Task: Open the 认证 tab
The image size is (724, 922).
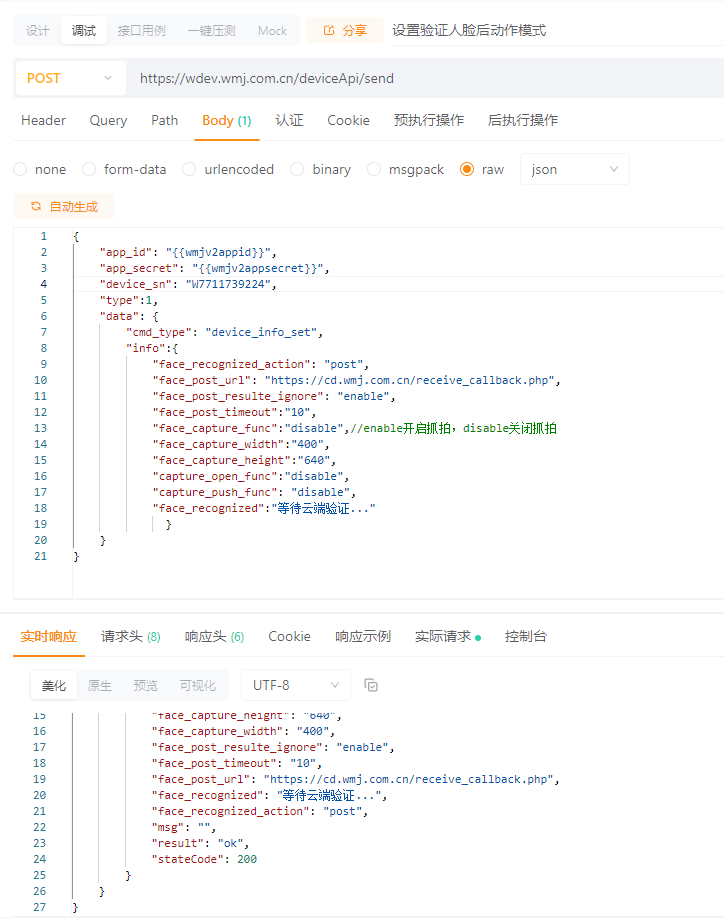Action: point(289,120)
